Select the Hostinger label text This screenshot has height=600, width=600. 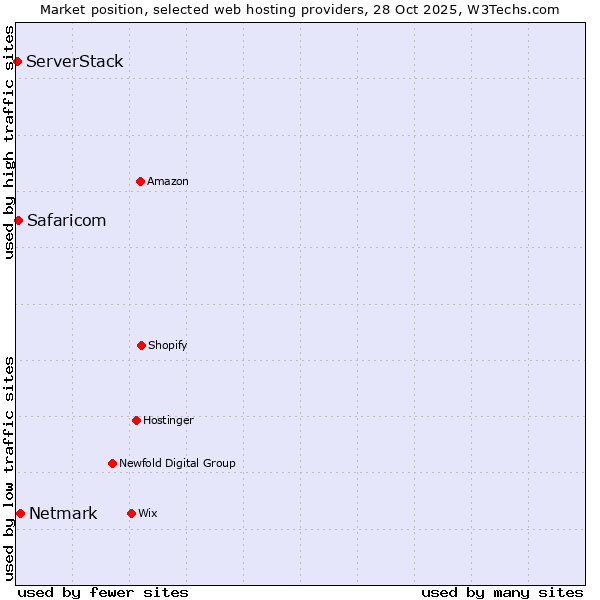168,420
